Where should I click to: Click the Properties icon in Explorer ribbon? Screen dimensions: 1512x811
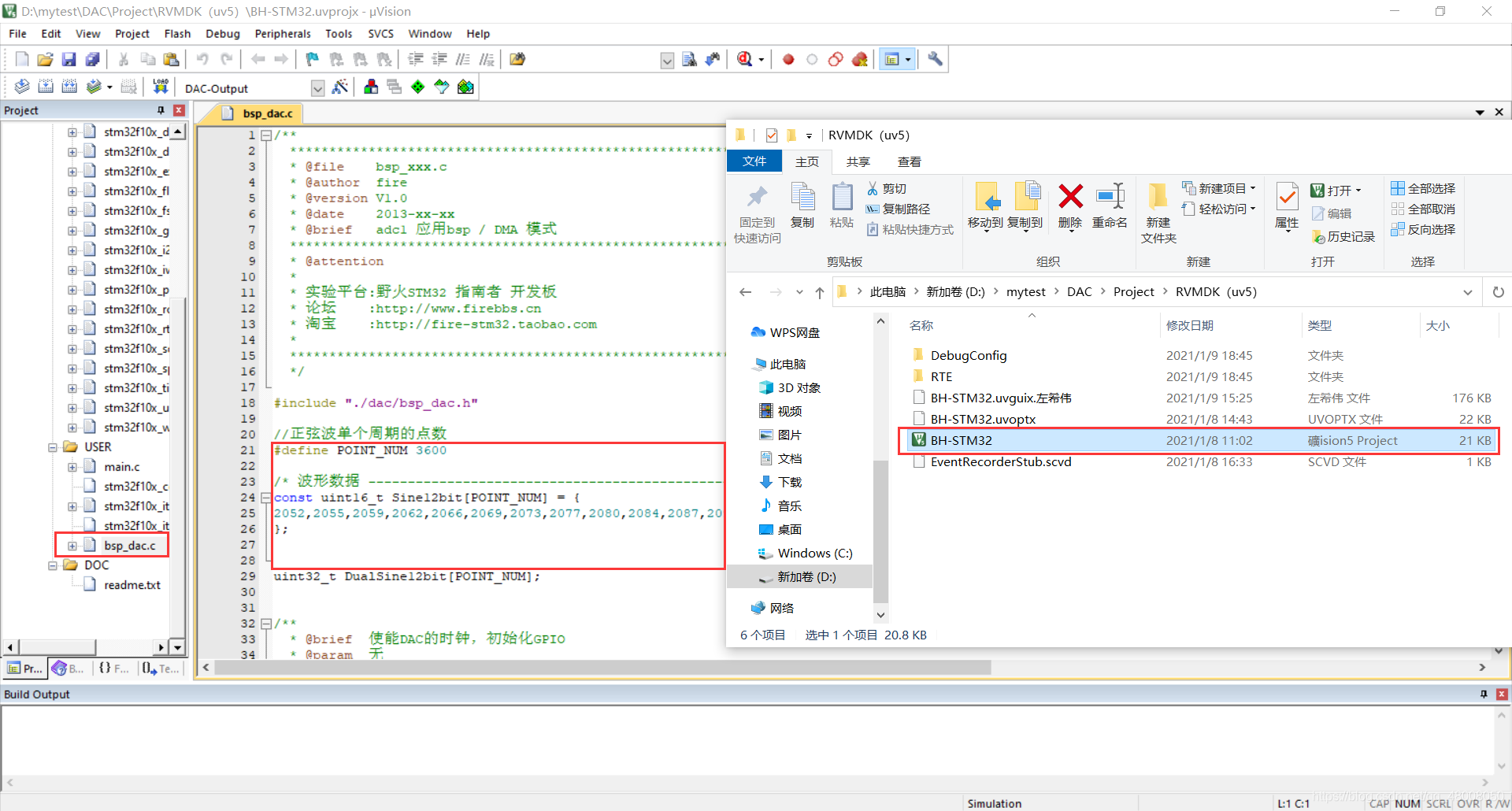pos(1287,196)
